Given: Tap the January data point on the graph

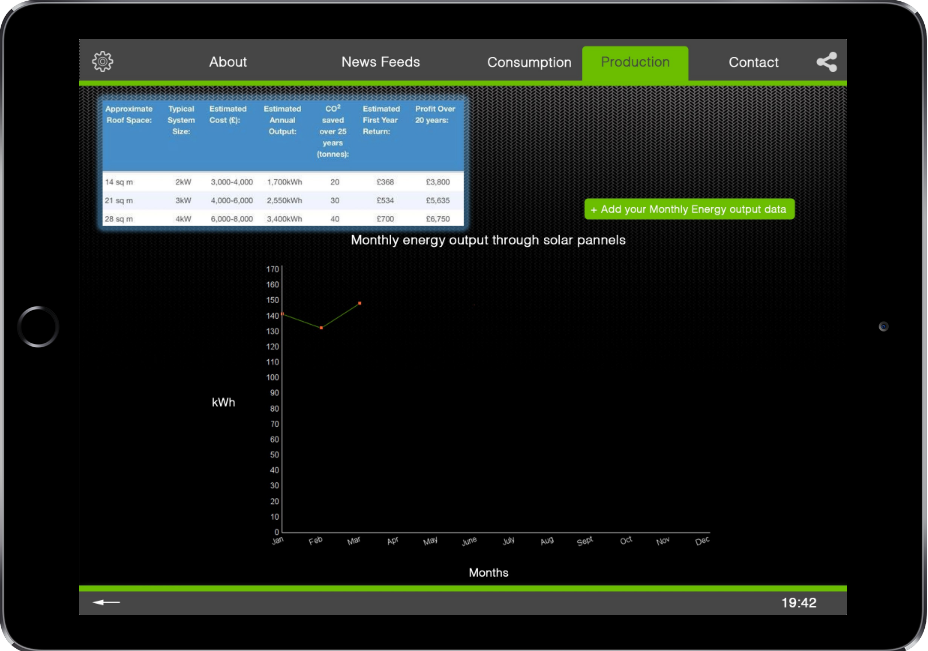Looking at the screenshot, I should [x=283, y=314].
